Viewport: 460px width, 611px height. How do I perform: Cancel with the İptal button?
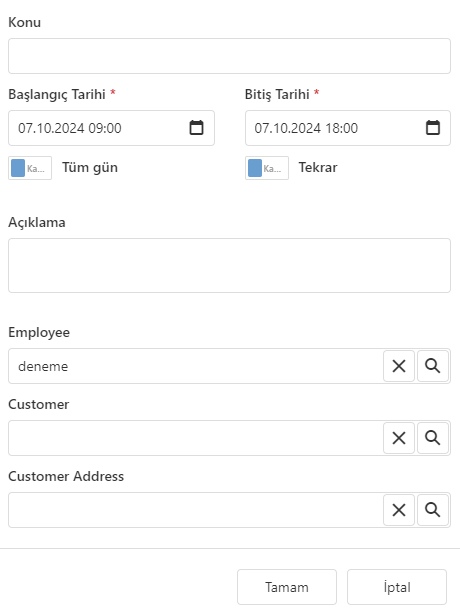(397, 587)
